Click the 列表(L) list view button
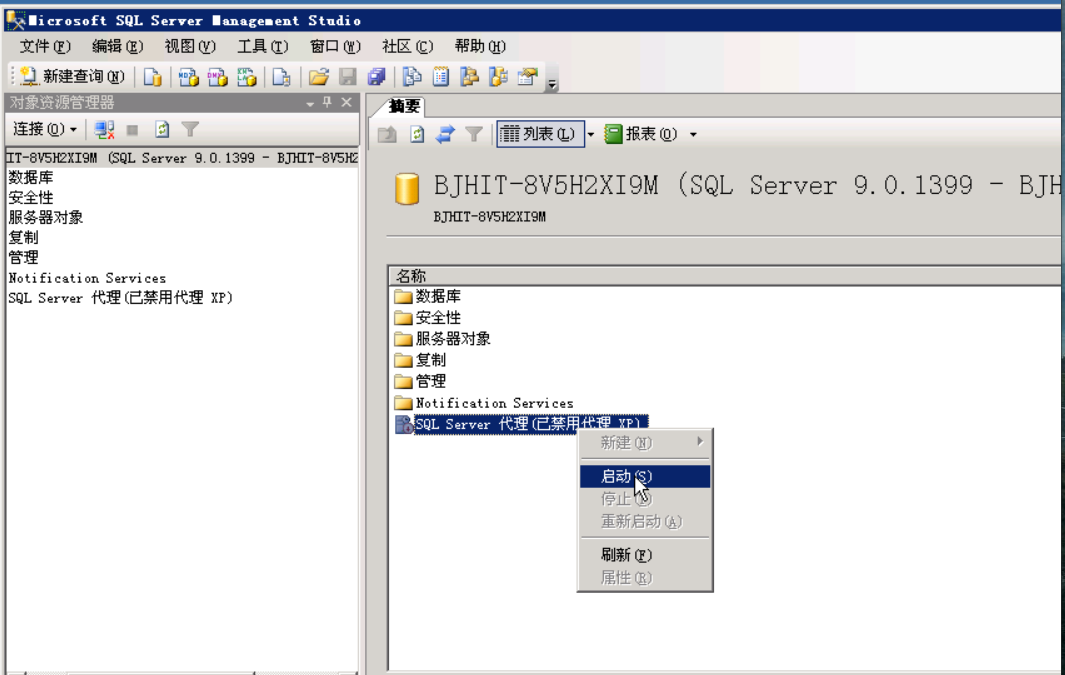The width and height of the screenshot is (1065, 675). coord(540,134)
